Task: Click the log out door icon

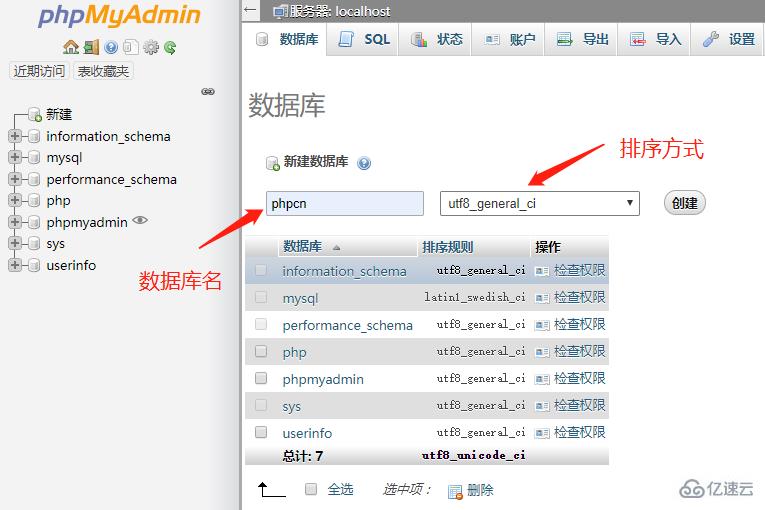Action: (x=91, y=47)
